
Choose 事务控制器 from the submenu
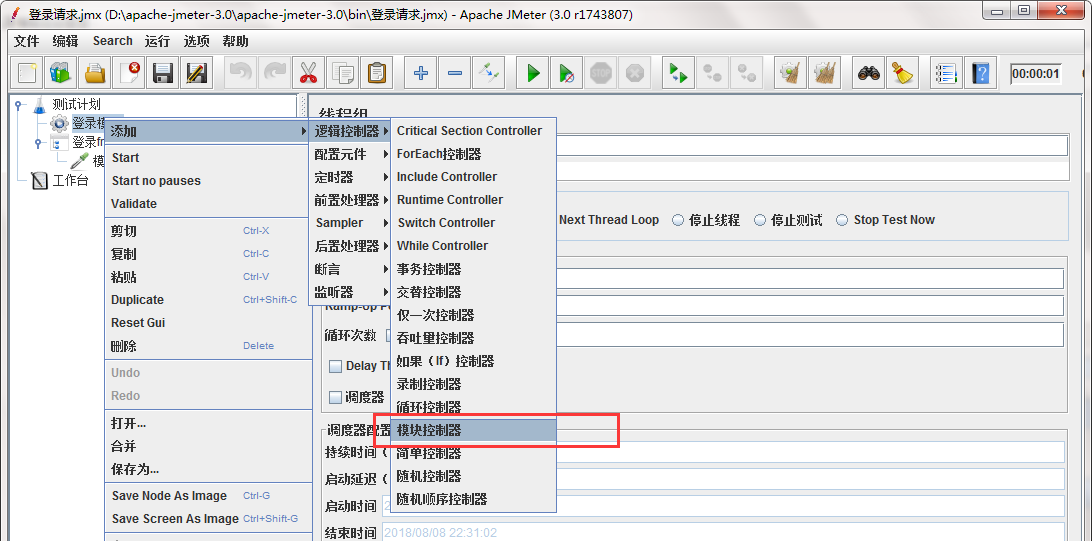(474, 269)
